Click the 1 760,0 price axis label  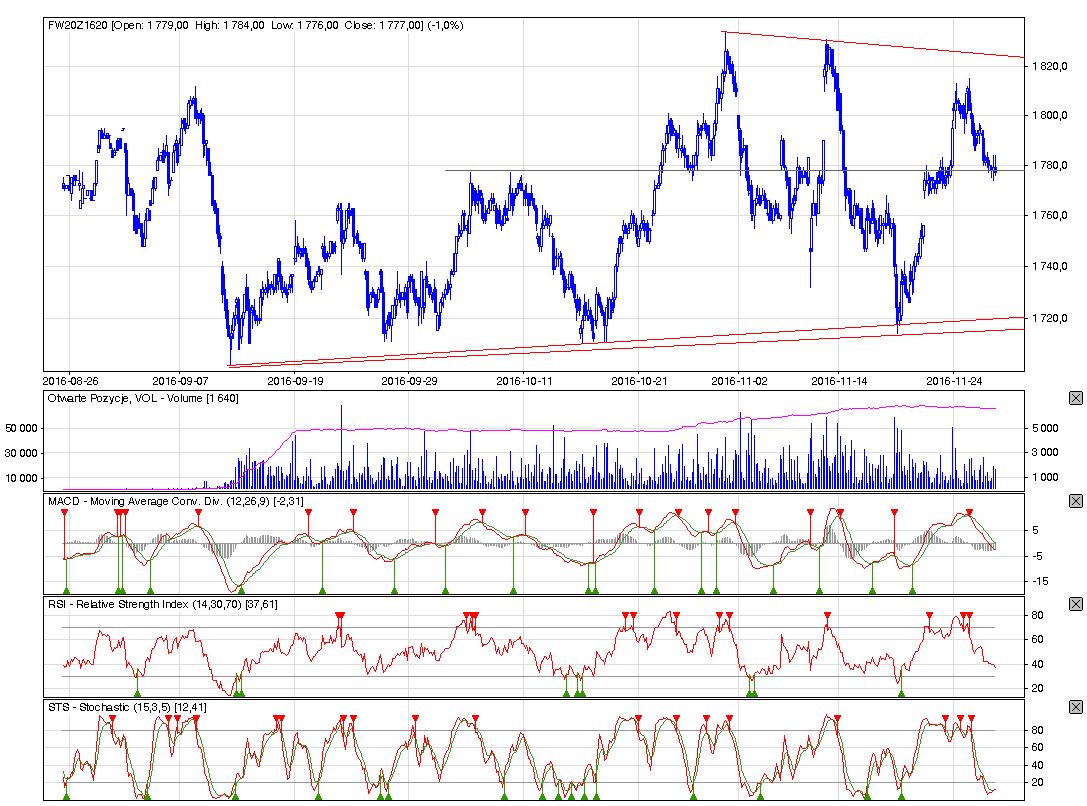click(1050, 215)
